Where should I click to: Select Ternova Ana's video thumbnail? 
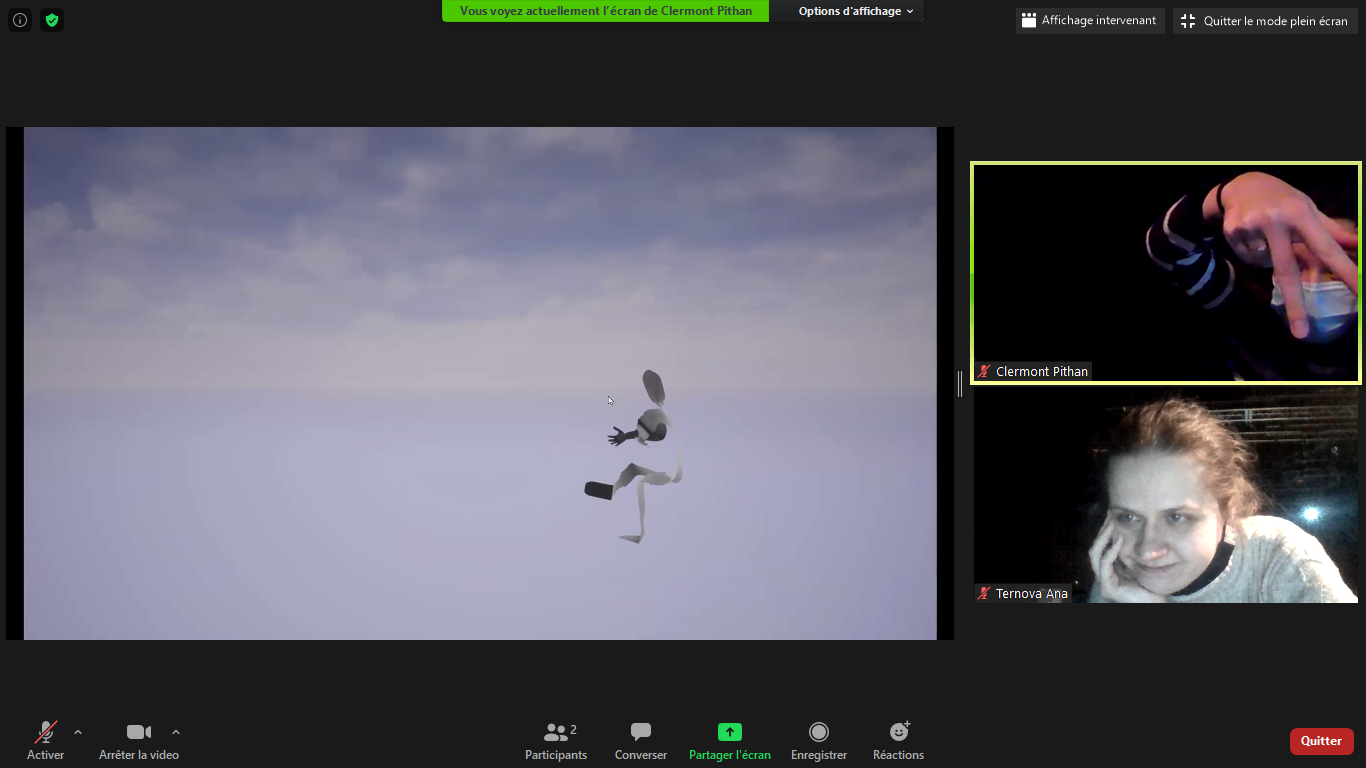pyautogui.click(x=1166, y=495)
